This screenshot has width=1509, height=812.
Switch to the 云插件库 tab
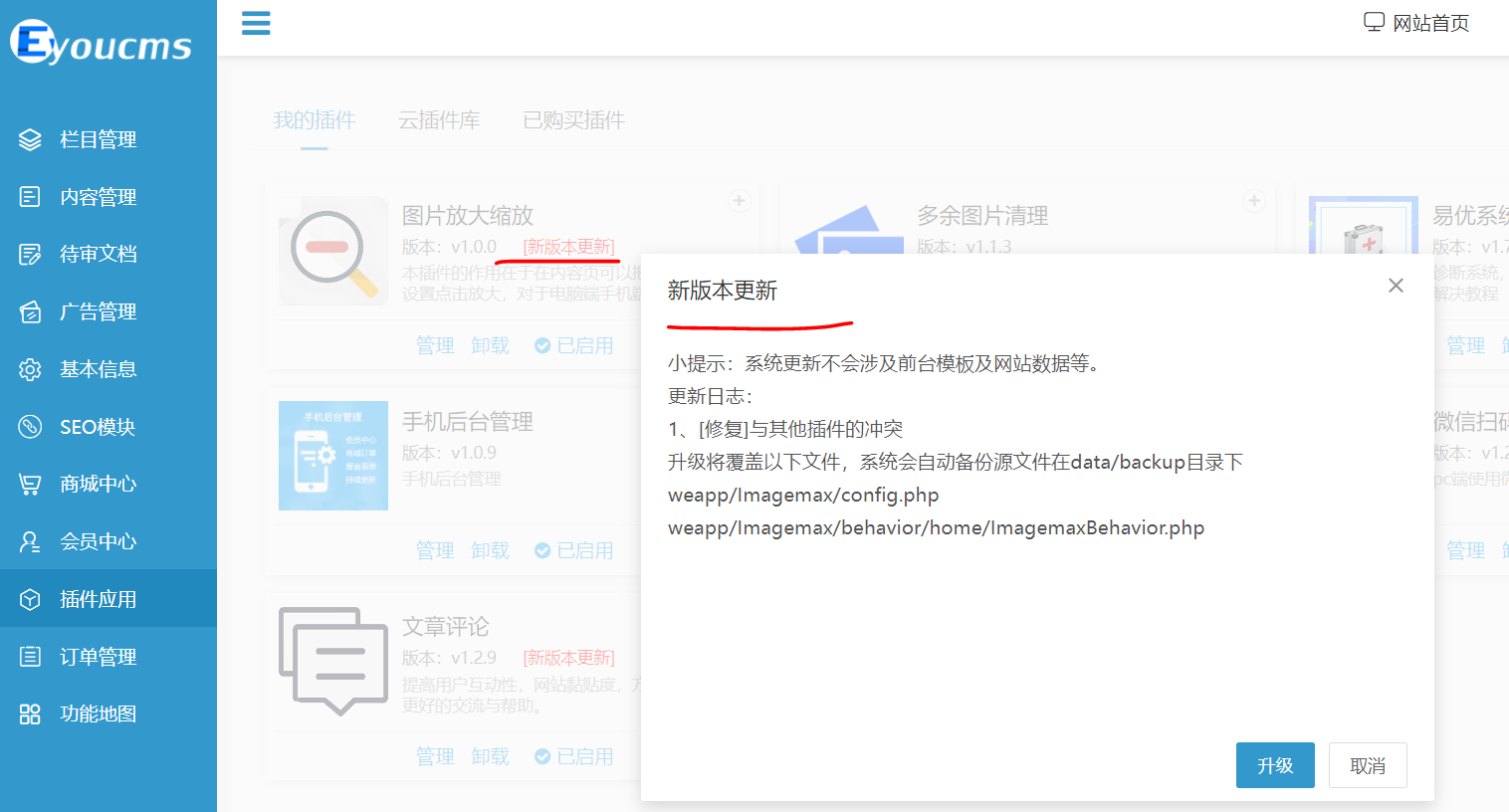439,119
